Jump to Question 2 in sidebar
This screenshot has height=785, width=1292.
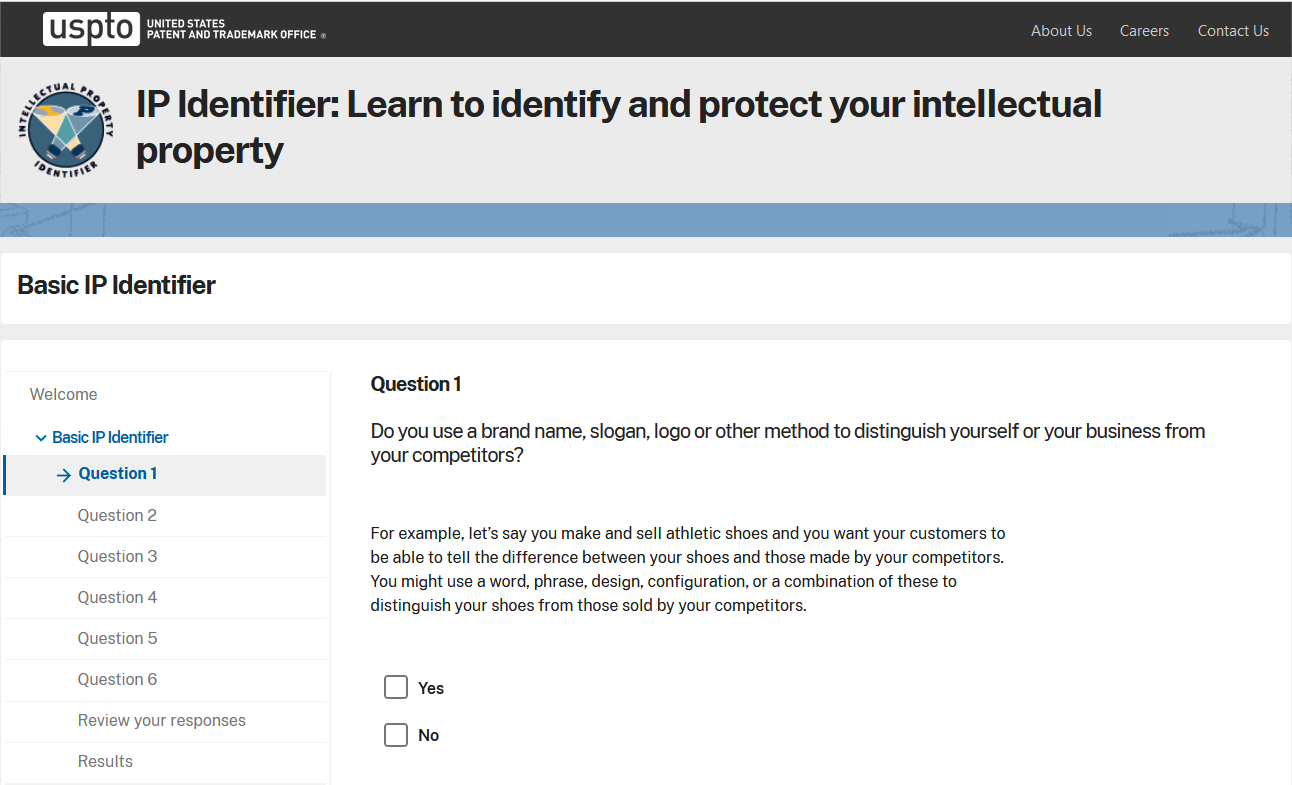(117, 515)
